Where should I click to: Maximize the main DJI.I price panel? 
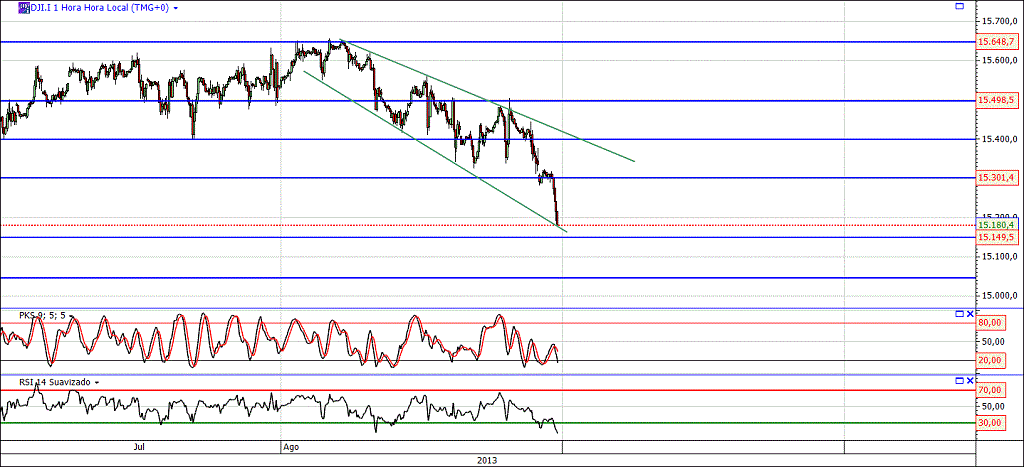click(959, 6)
